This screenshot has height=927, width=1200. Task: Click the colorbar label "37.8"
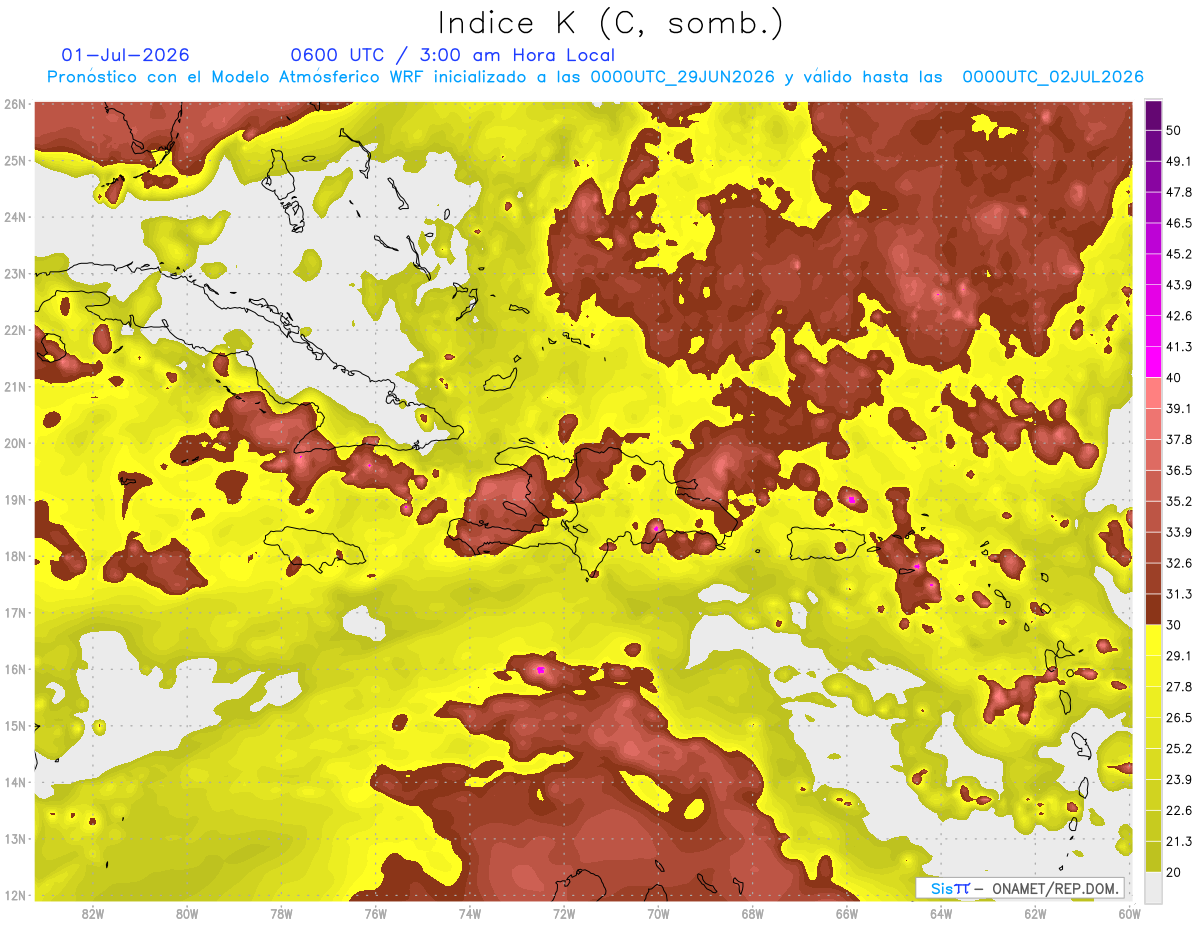pos(1178,440)
